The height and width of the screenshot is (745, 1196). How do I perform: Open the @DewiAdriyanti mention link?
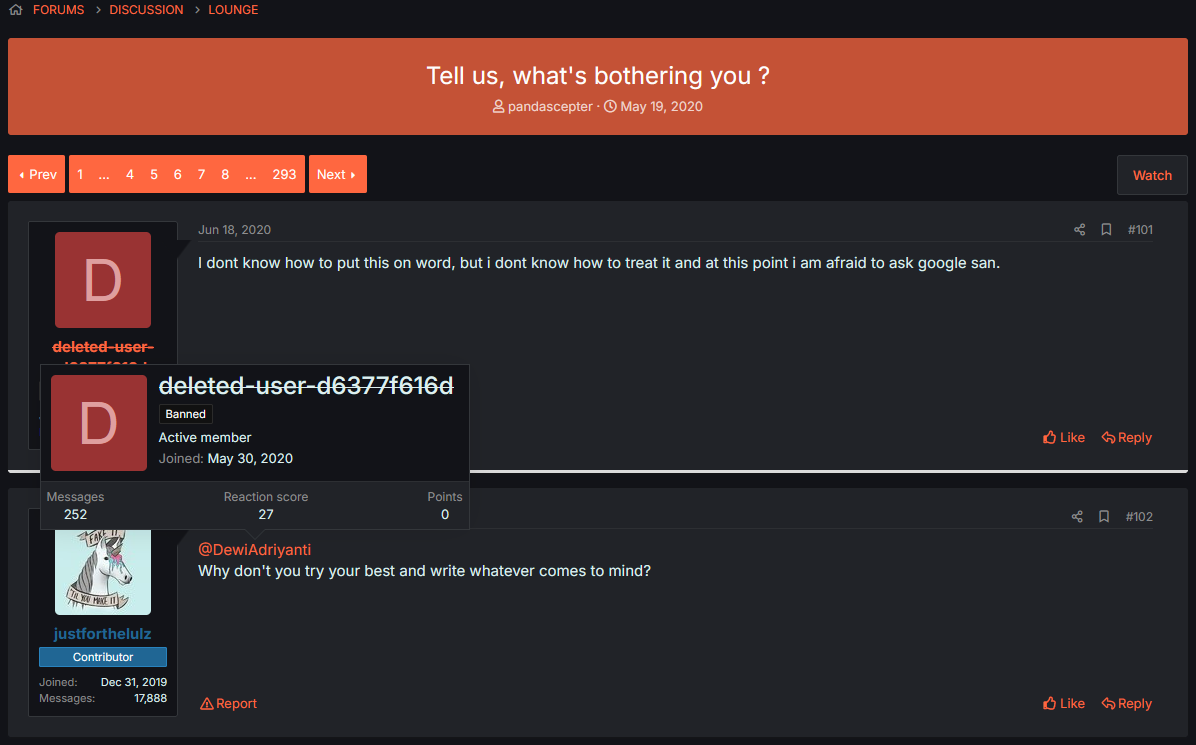tap(255, 550)
